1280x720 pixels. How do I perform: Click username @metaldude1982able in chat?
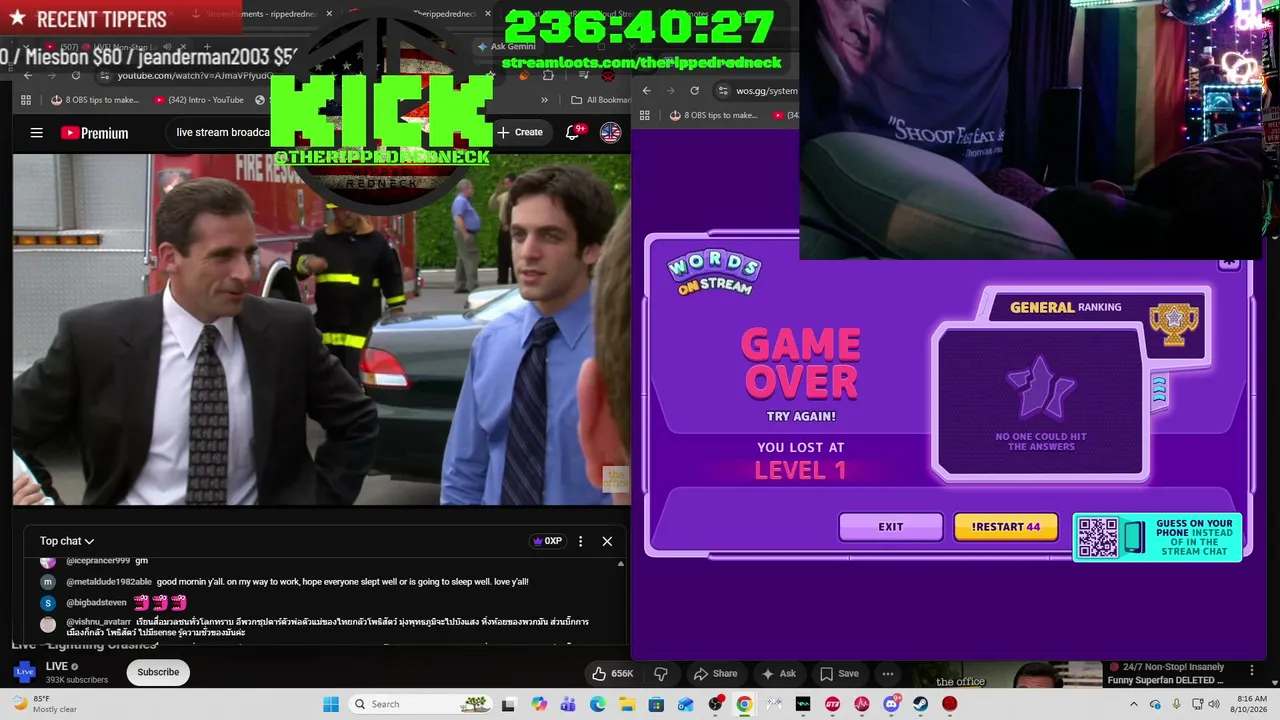109,582
